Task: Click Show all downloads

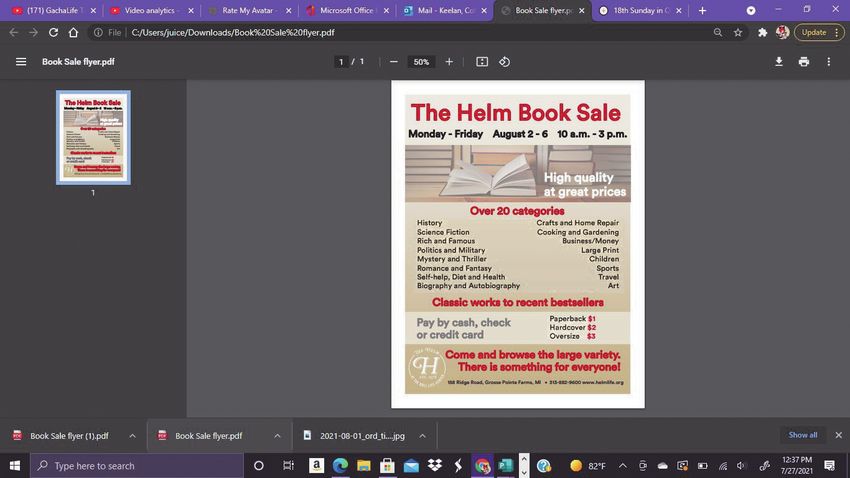Action: pyautogui.click(x=803, y=435)
